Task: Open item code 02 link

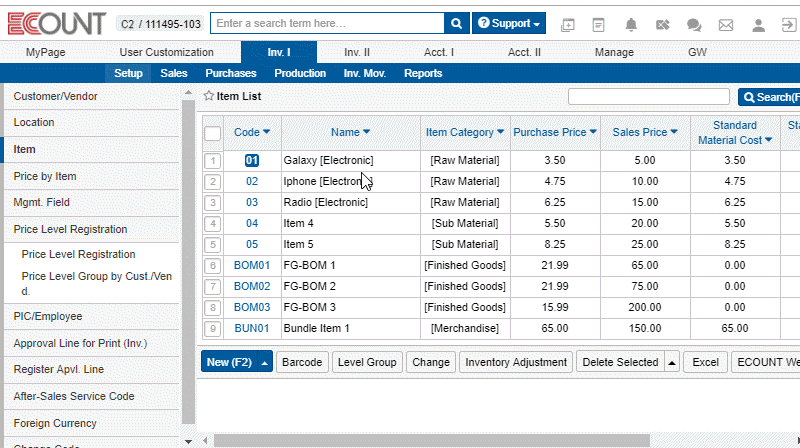Action: (252, 182)
